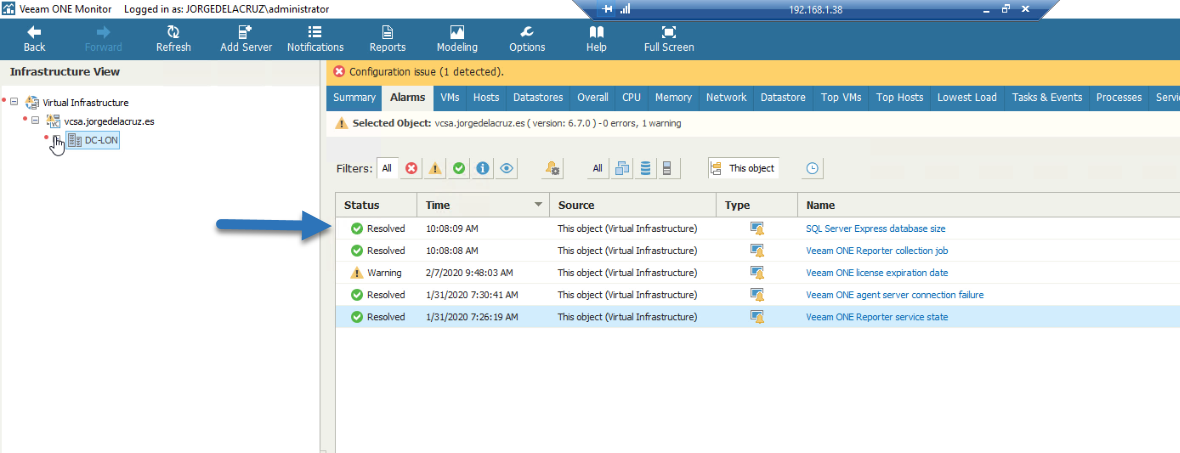Select the 'All' object type filter

click(598, 169)
